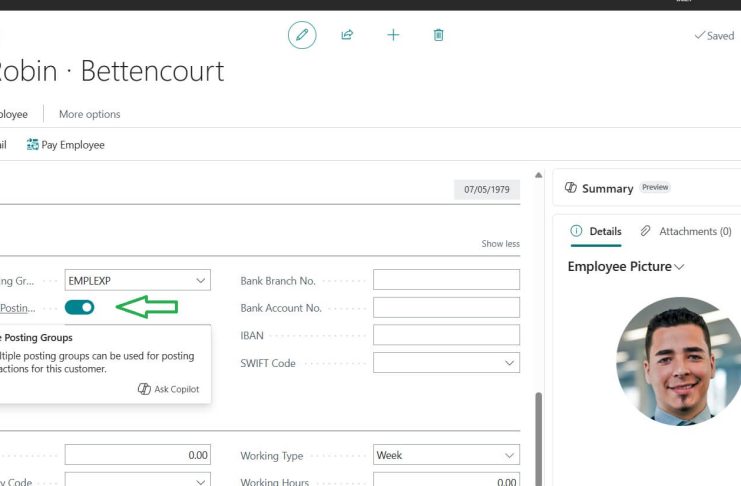Open More options menu

click(89, 114)
